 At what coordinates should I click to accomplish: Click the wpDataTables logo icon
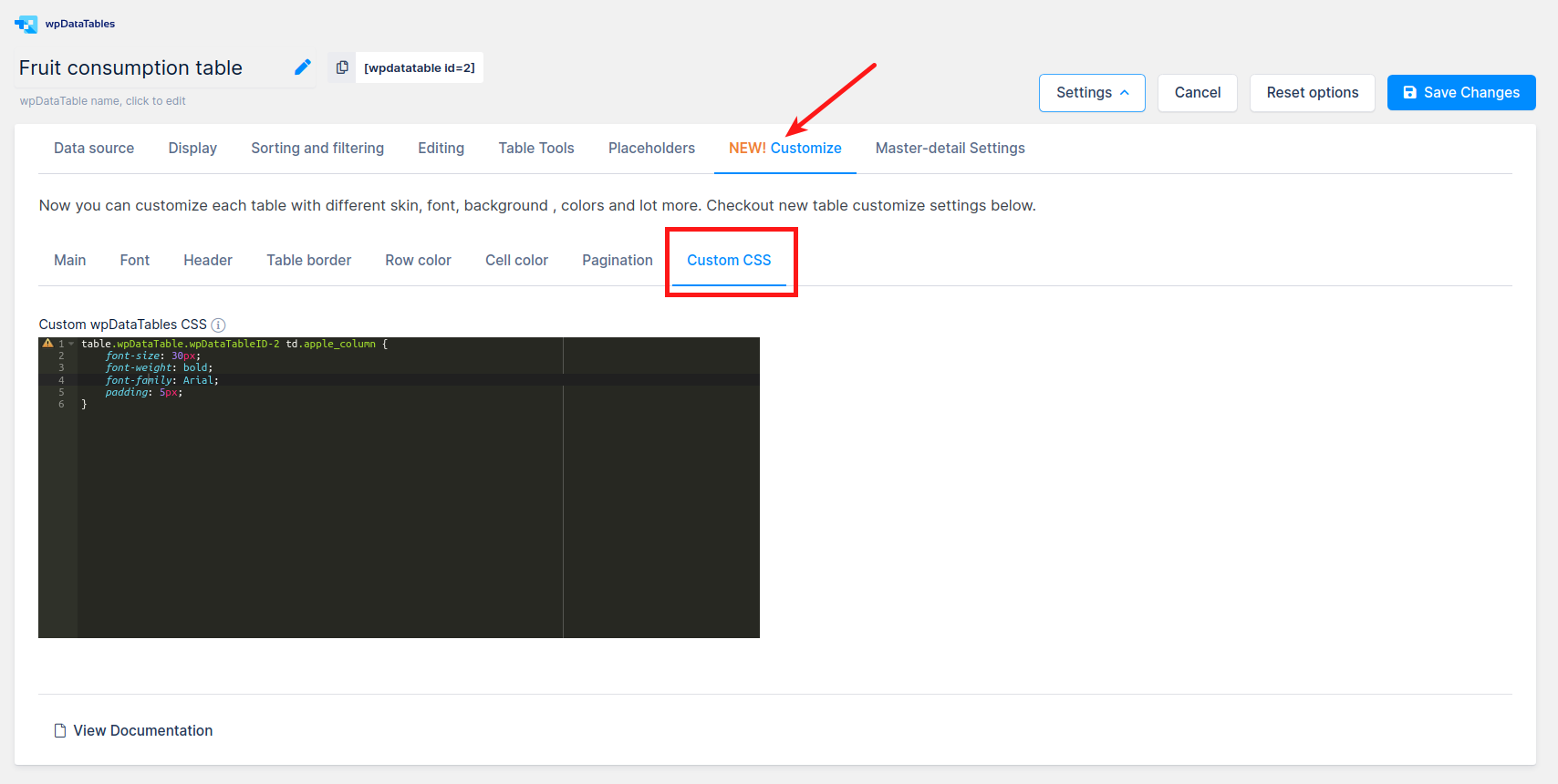[x=26, y=24]
